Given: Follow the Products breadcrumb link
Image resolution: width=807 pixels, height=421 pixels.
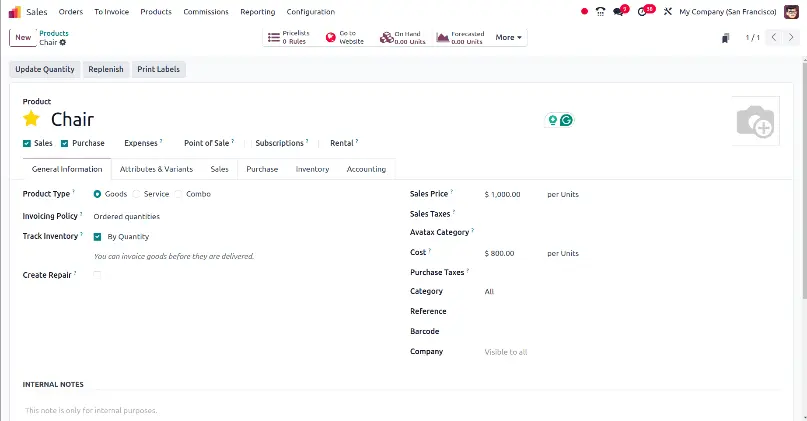Looking at the screenshot, I should pos(54,33).
